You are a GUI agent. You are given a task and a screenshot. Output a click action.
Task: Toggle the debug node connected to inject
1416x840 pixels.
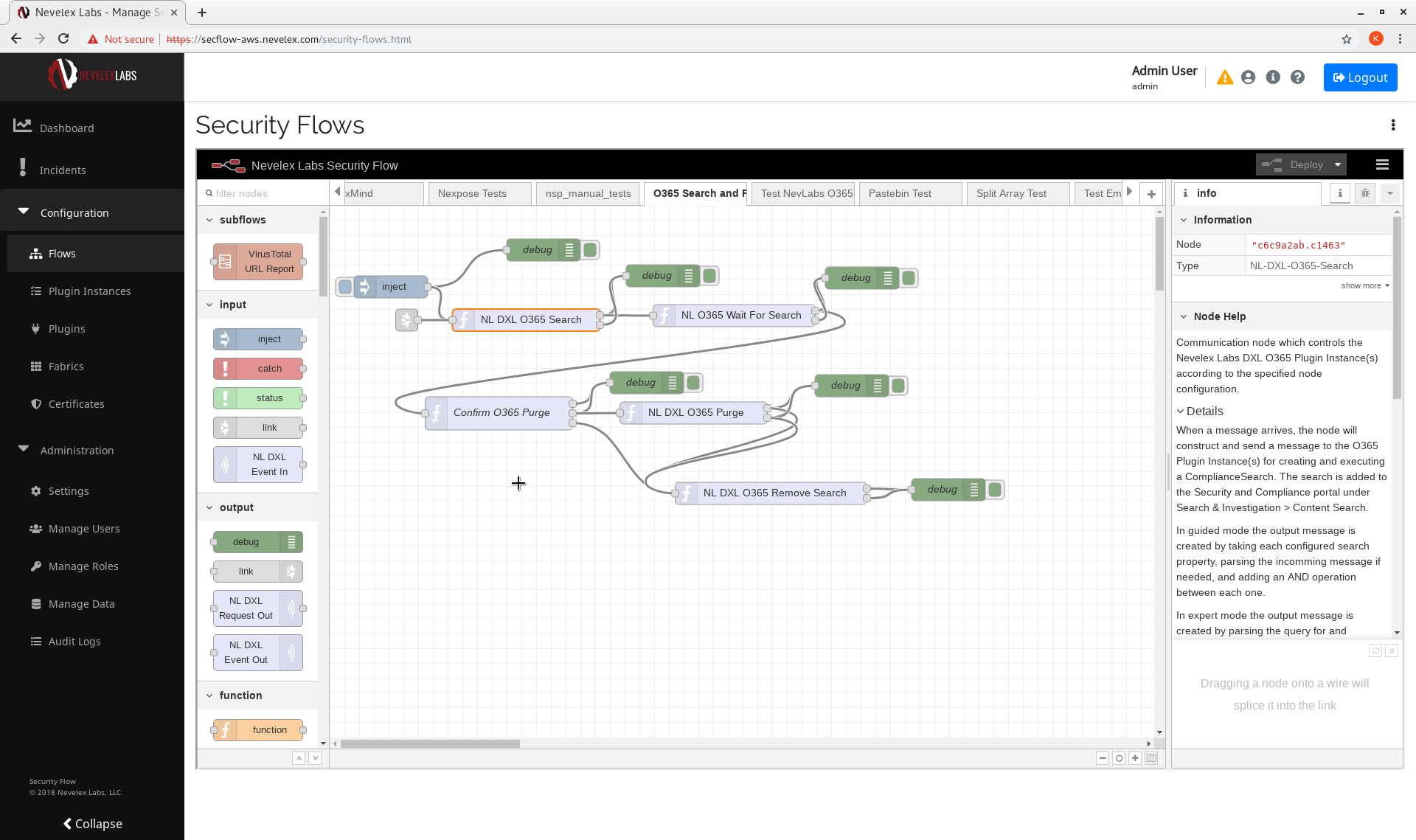[590, 250]
